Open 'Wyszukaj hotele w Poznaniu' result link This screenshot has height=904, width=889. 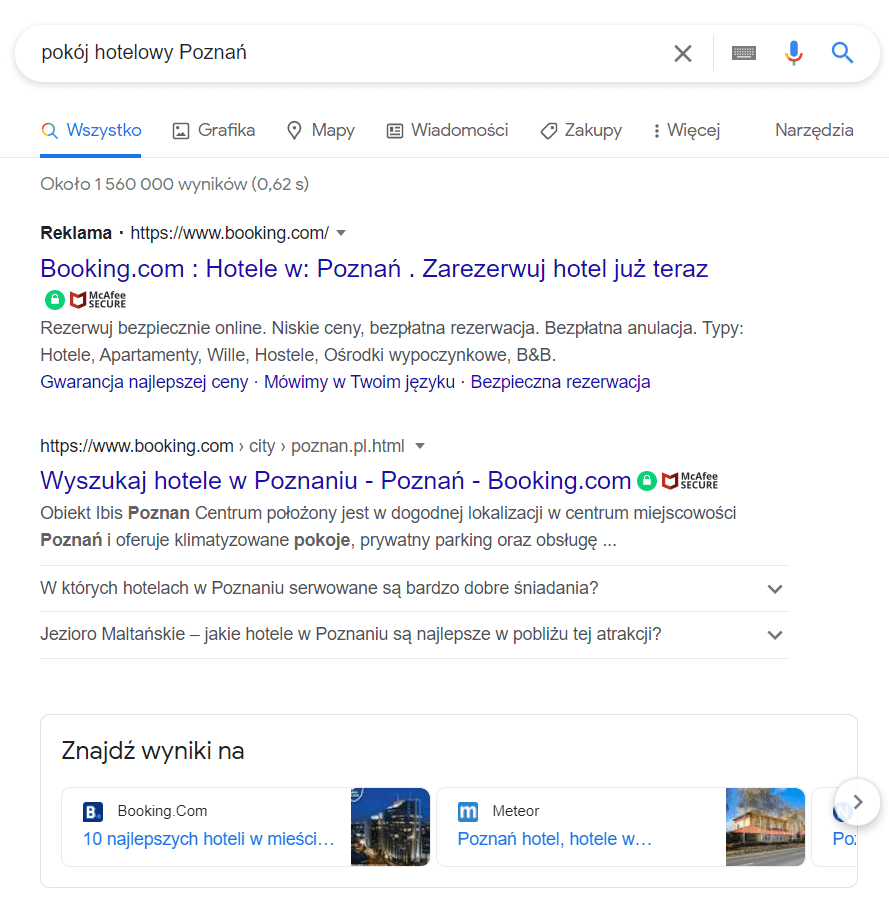[x=335, y=481]
